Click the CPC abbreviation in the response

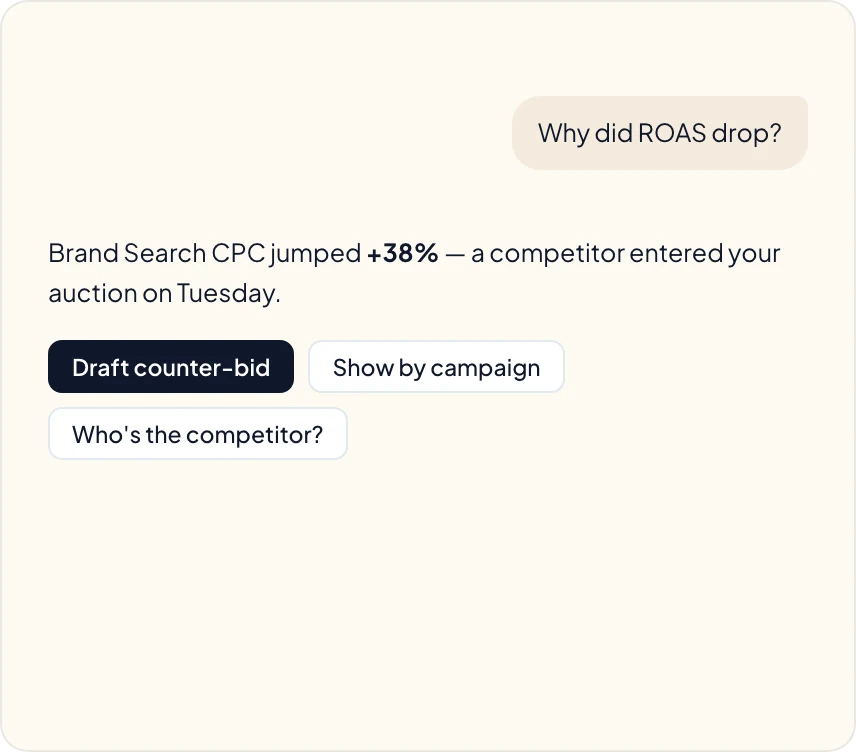point(238,253)
